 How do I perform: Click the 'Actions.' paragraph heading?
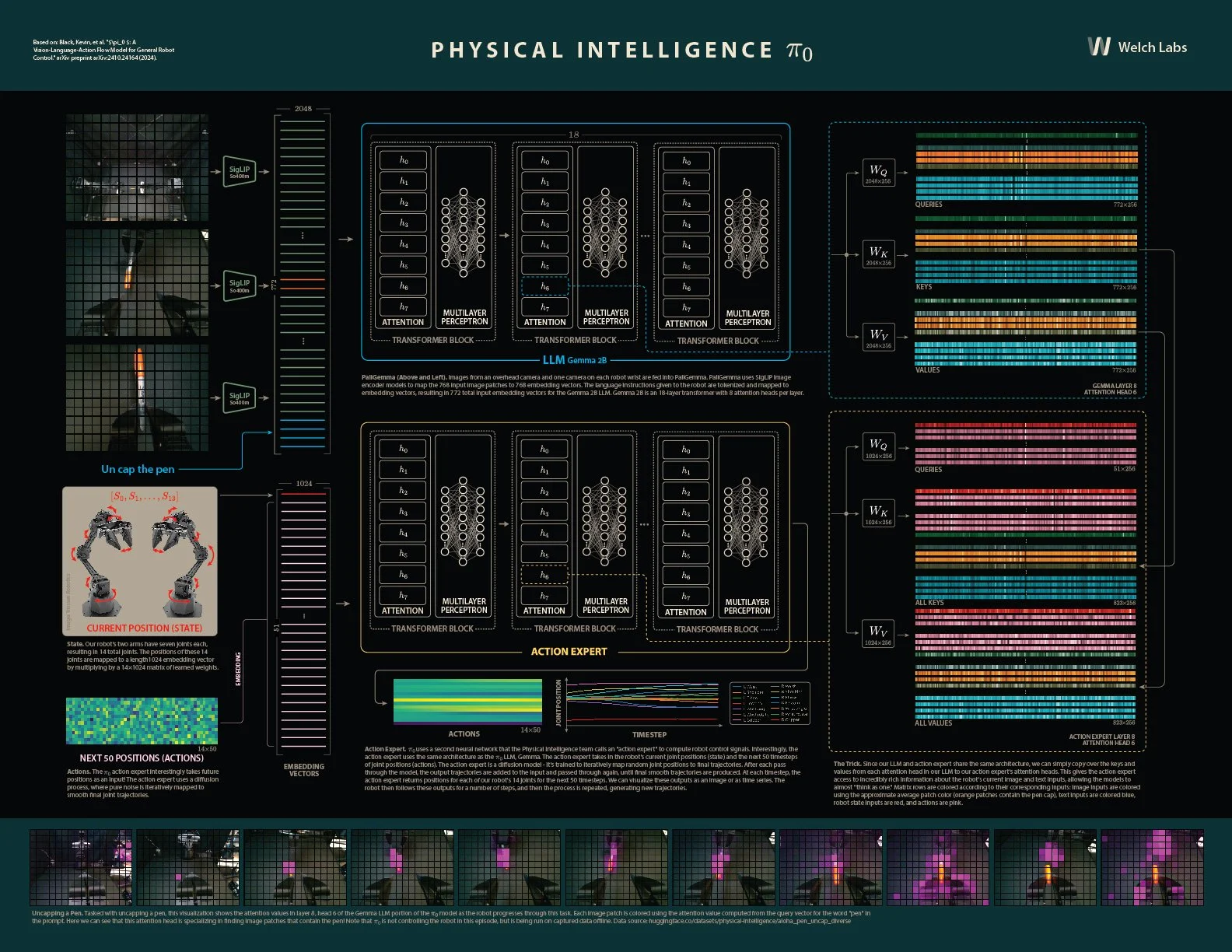click(79, 772)
